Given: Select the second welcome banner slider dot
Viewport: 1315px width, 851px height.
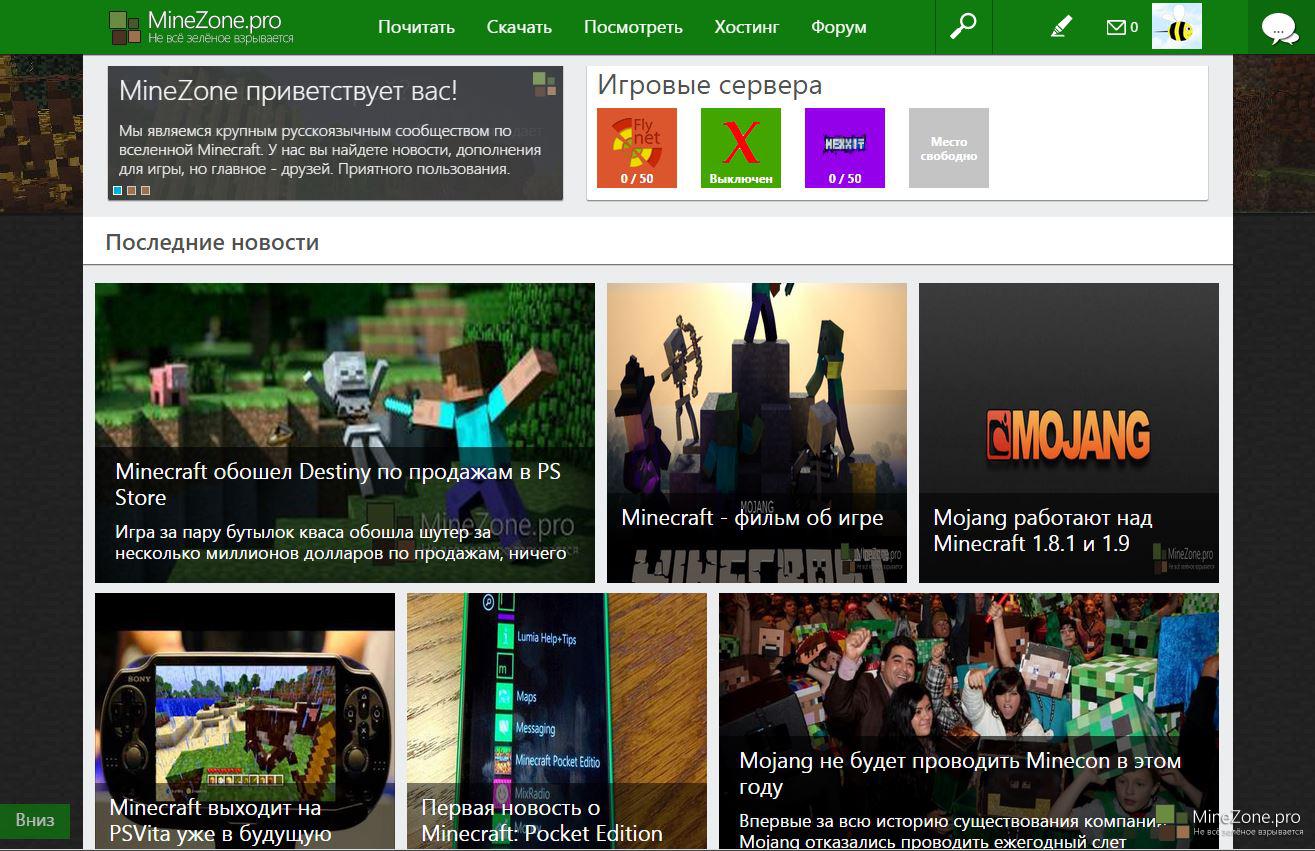Looking at the screenshot, I should pyautogui.click(x=131, y=190).
